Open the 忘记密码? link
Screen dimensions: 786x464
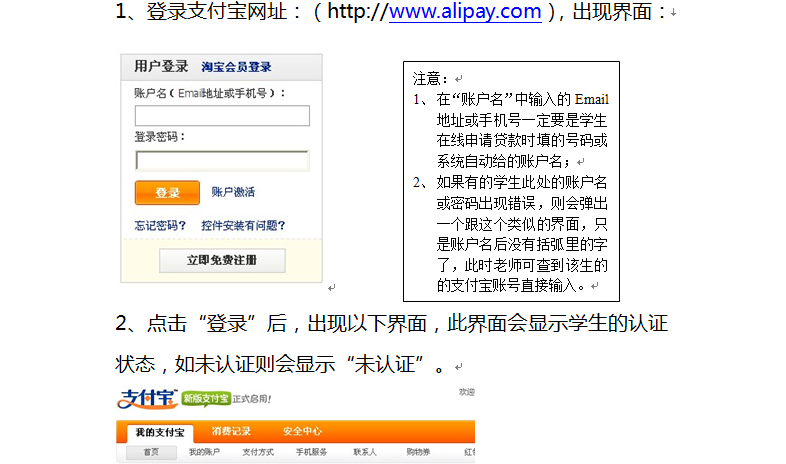160,226
